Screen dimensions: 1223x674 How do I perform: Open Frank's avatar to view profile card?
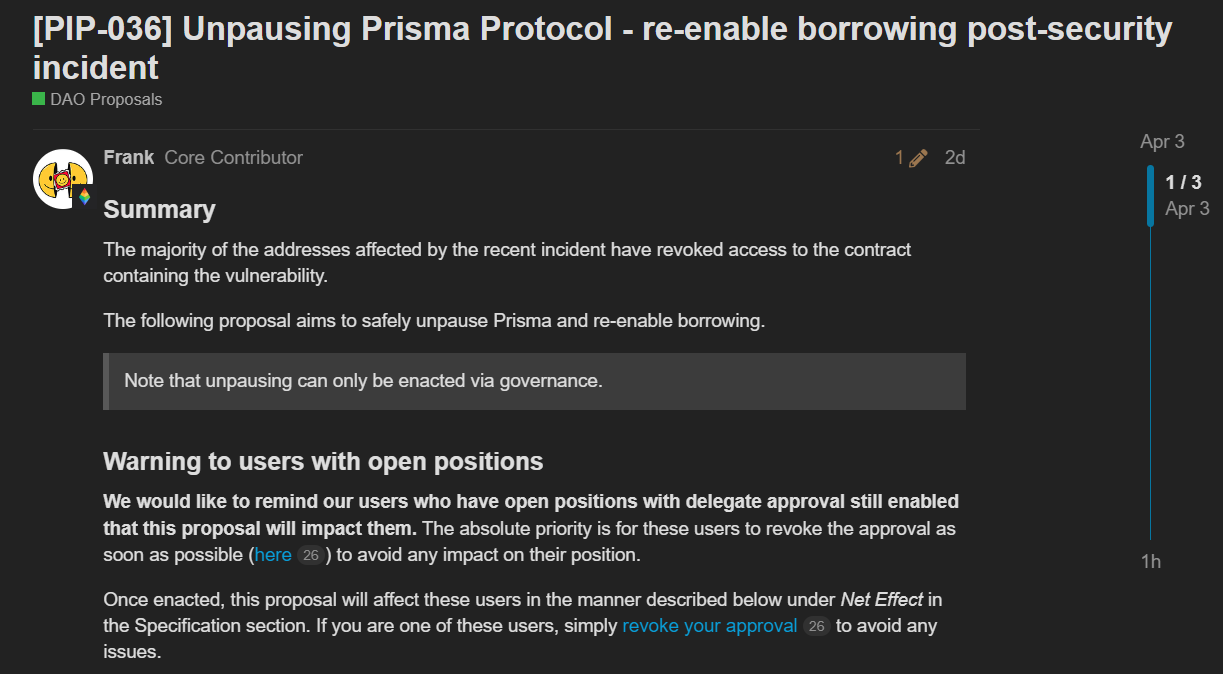coord(62,179)
